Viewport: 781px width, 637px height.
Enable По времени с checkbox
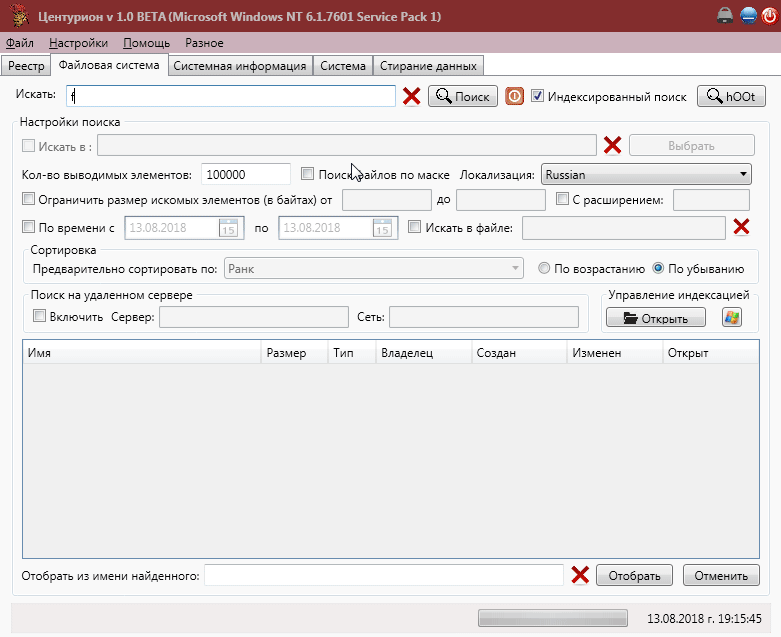point(28,227)
